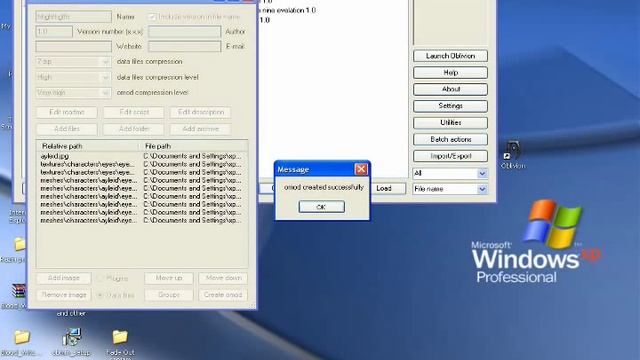Click the Launch Oblivion button
The image size is (640, 360).
click(x=450, y=56)
